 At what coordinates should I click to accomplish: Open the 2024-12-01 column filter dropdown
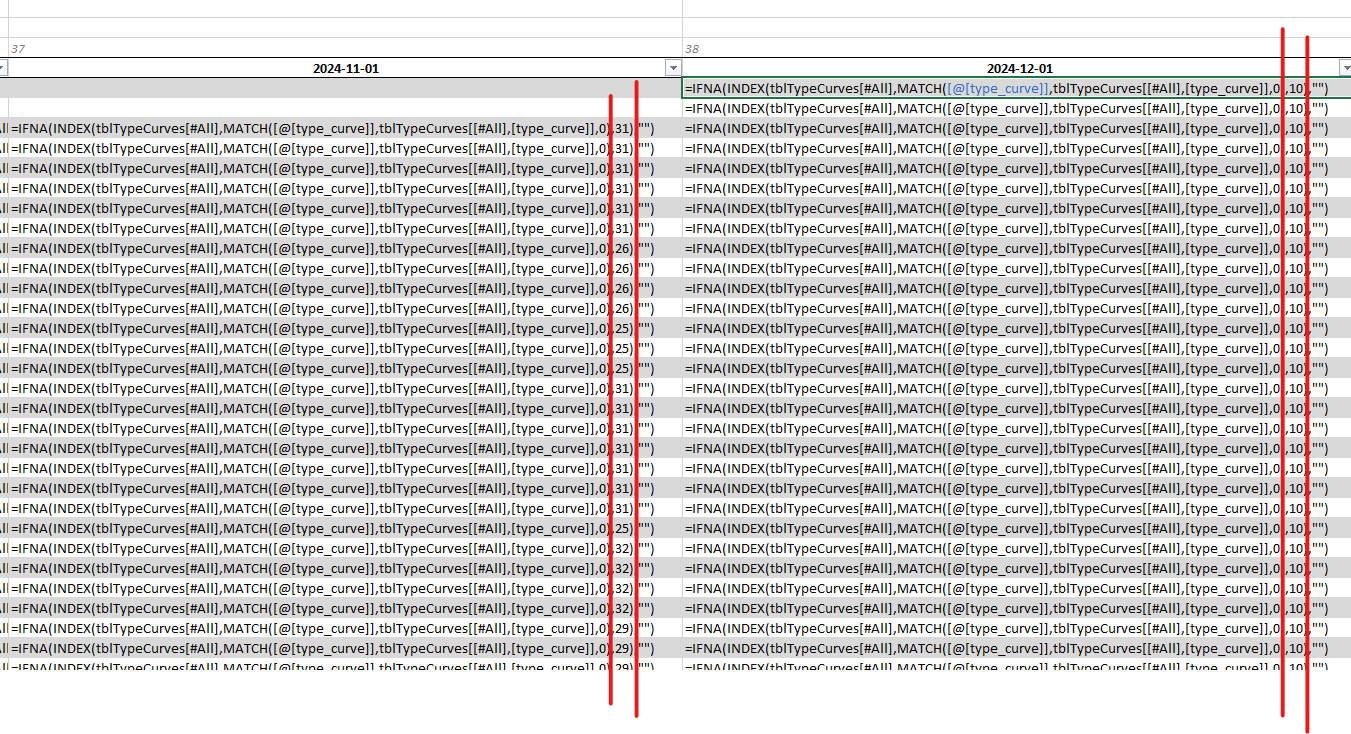coord(1343,68)
